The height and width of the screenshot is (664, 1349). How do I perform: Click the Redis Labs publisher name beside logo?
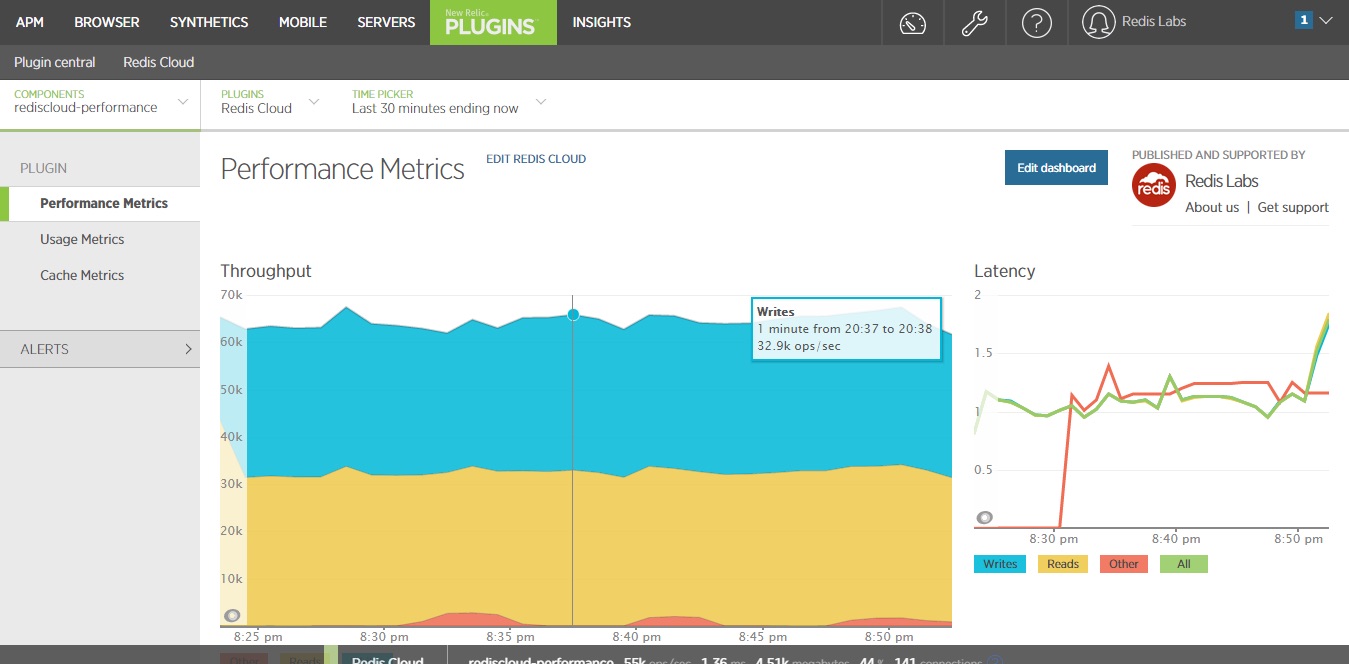pyautogui.click(x=1222, y=181)
